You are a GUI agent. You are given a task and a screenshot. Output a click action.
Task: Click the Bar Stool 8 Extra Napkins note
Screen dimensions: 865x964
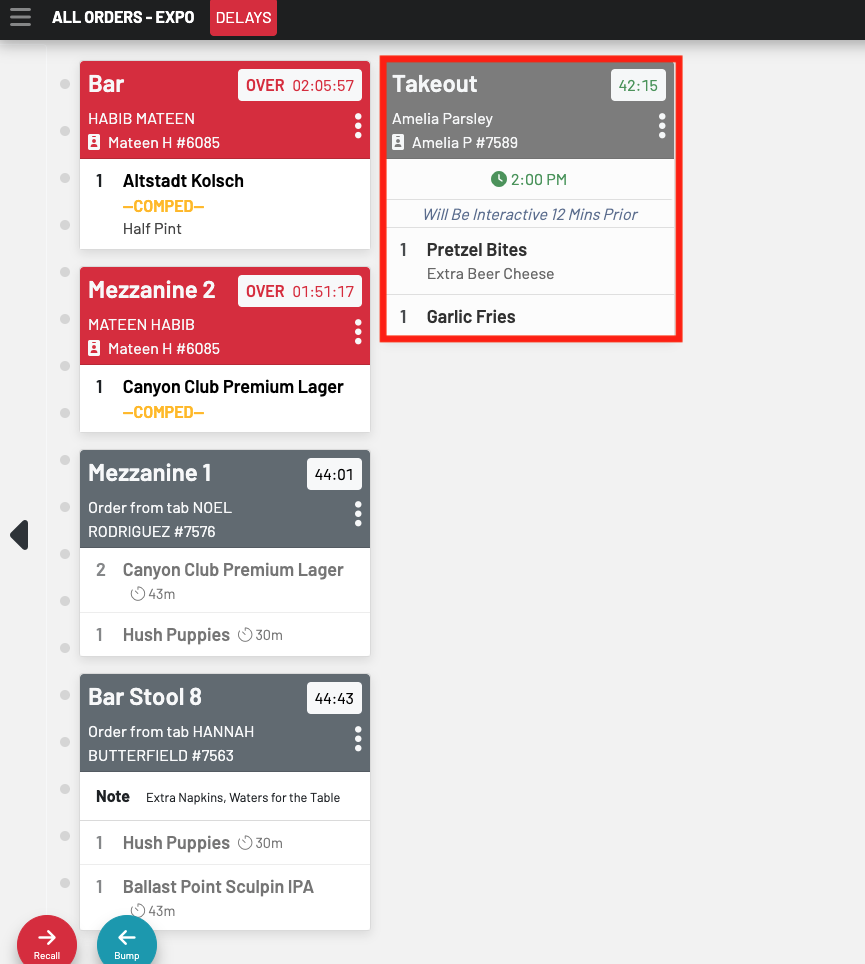pyautogui.click(x=243, y=798)
